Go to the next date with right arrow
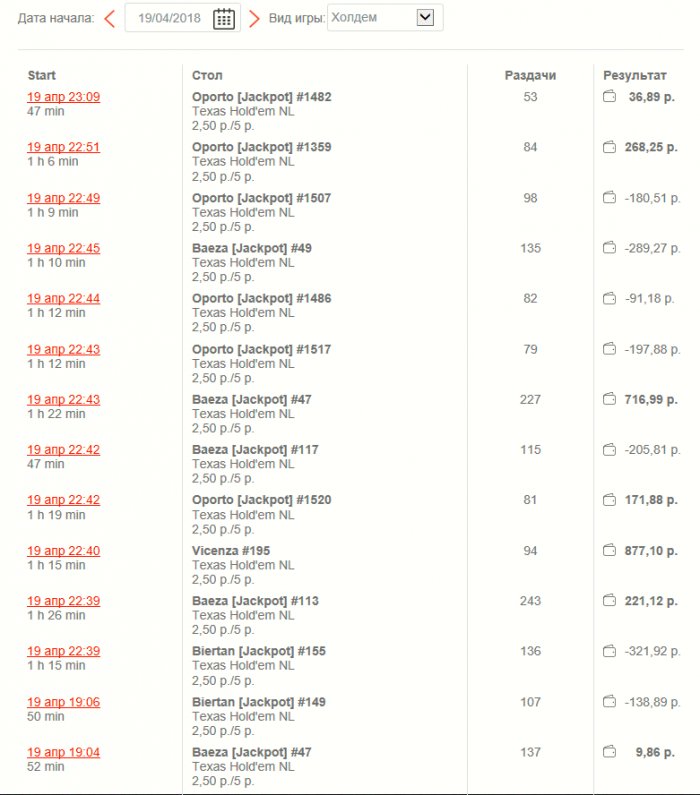 tap(254, 18)
